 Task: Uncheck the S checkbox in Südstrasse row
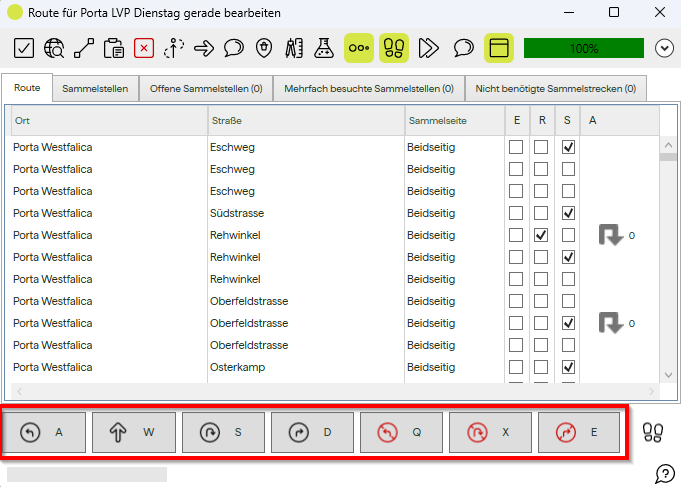pos(568,213)
